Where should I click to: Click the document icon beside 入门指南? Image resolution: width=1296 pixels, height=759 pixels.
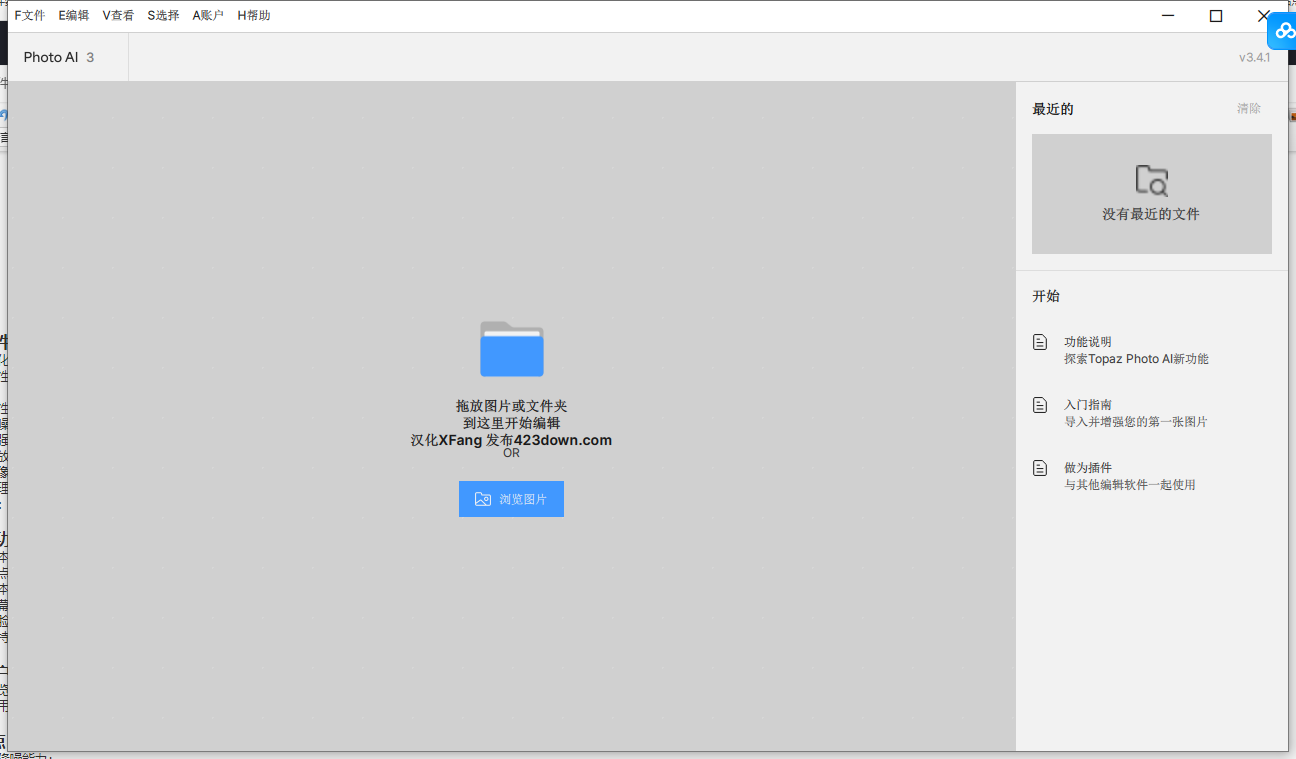(1040, 405)
